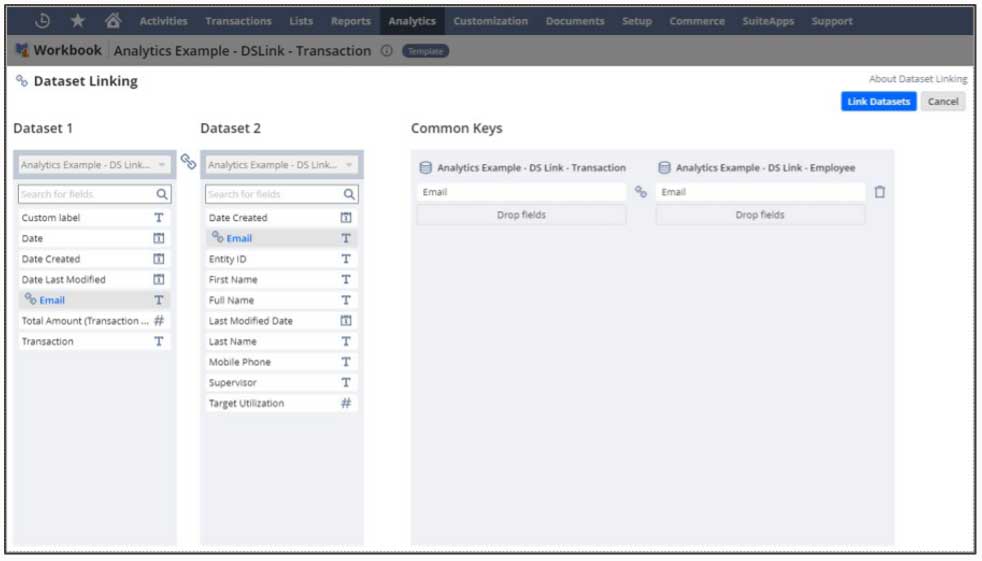Open the About Dataset Linking link
The height and width of the screenshot is (561, 982).
(917, 79)
